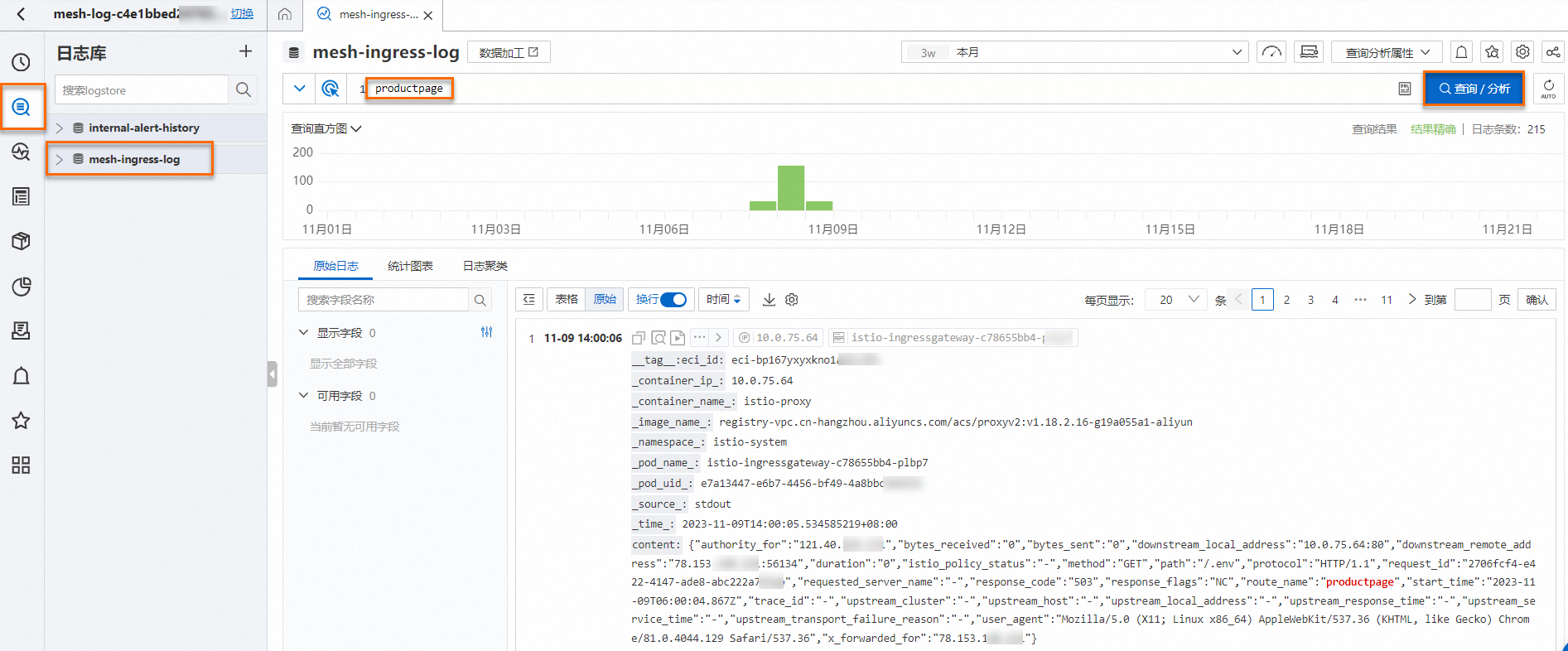Click the 搜索logstore input field
This screenshot has width=1568, height=651.
tap(142, 89)
